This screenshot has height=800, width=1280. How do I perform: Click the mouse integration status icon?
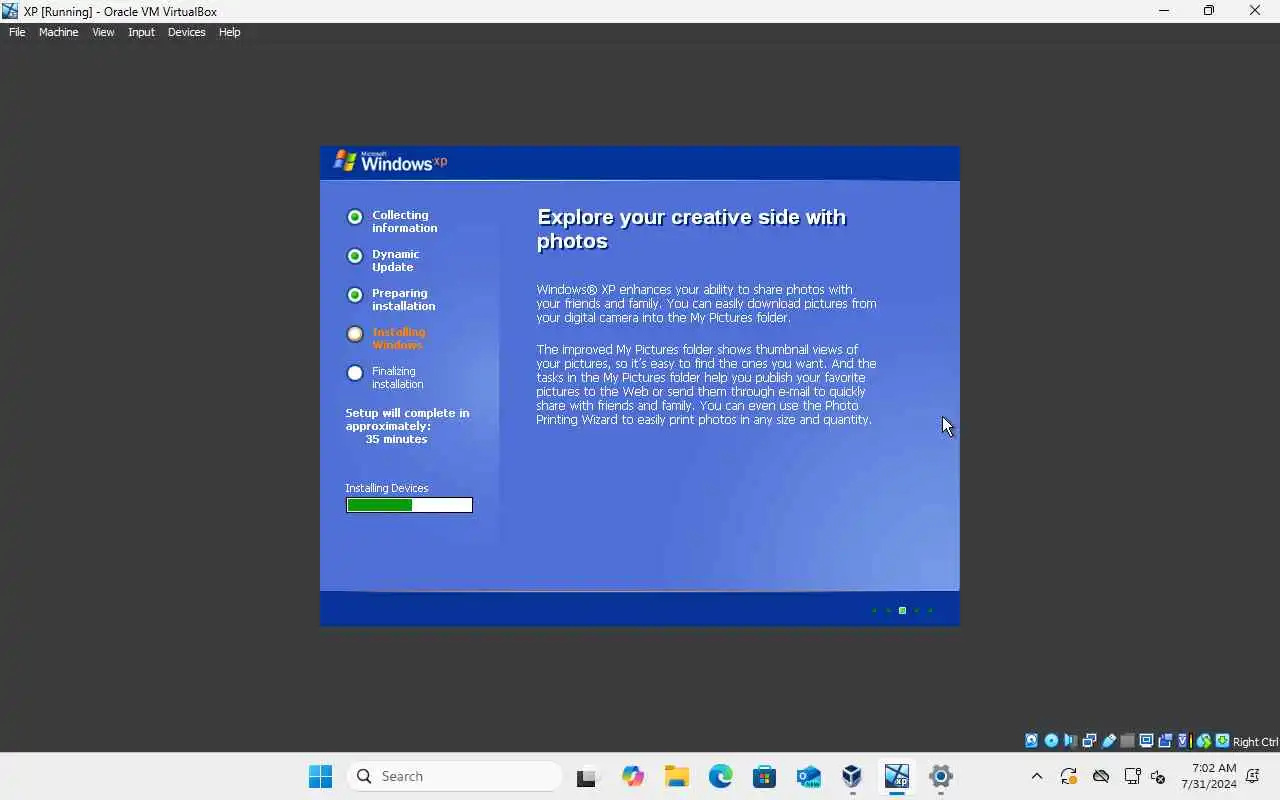pyautogui.click(x=1204, y=741)
